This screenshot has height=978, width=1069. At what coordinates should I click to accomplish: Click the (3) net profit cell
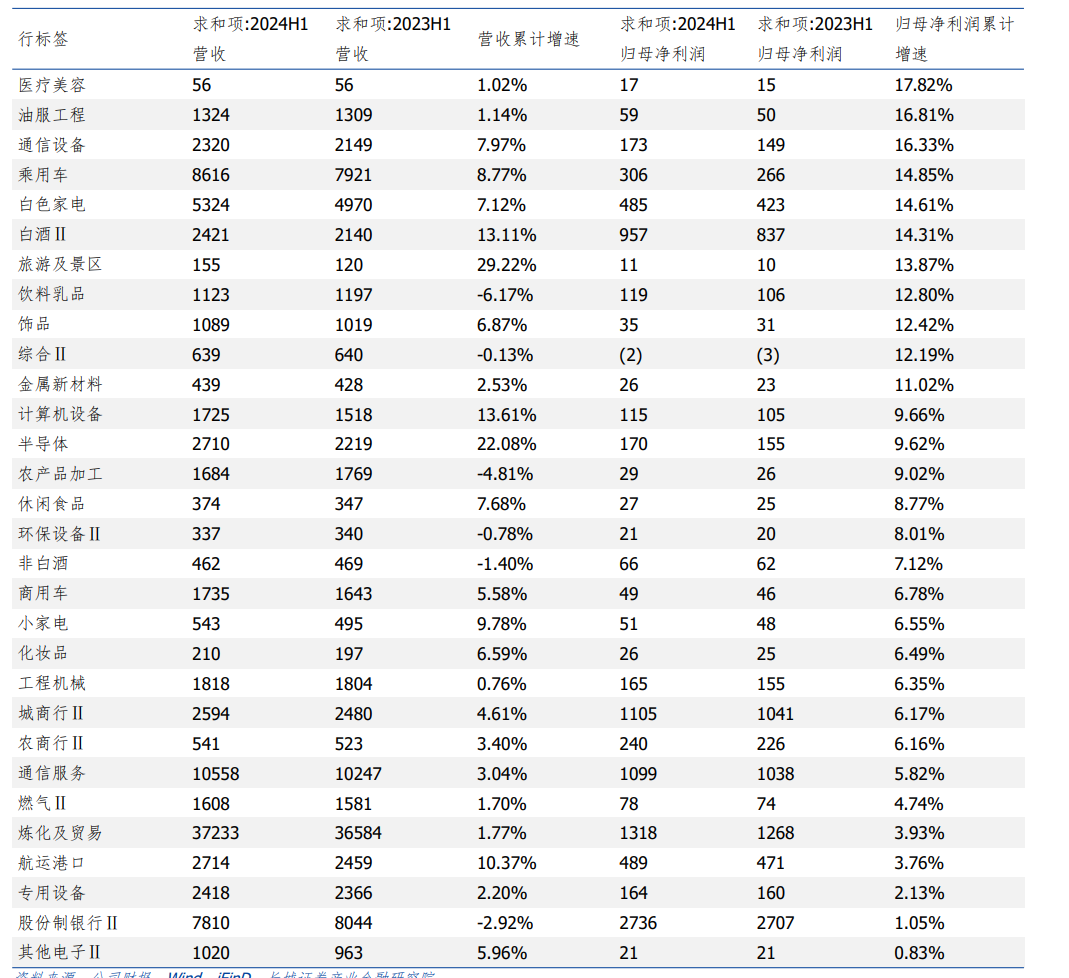768,354
